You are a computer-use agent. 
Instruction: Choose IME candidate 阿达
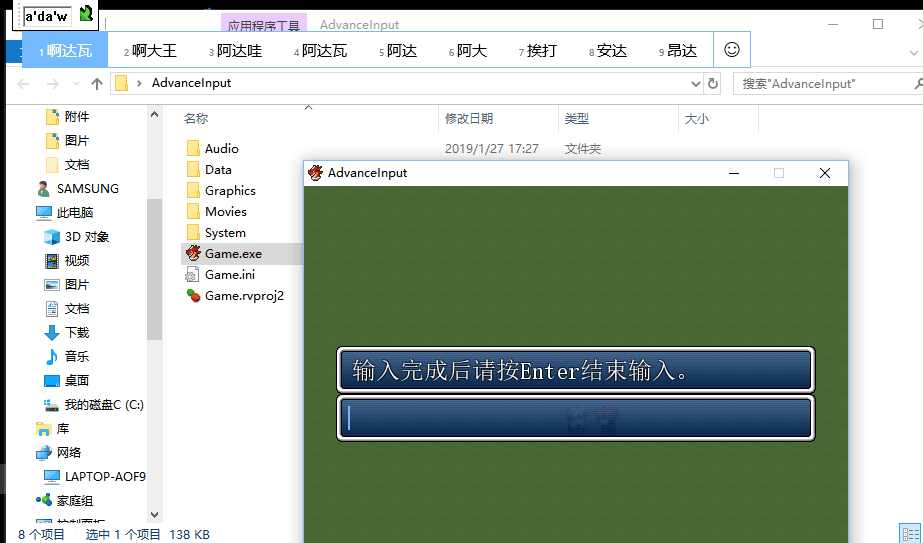tap(398, 51)
